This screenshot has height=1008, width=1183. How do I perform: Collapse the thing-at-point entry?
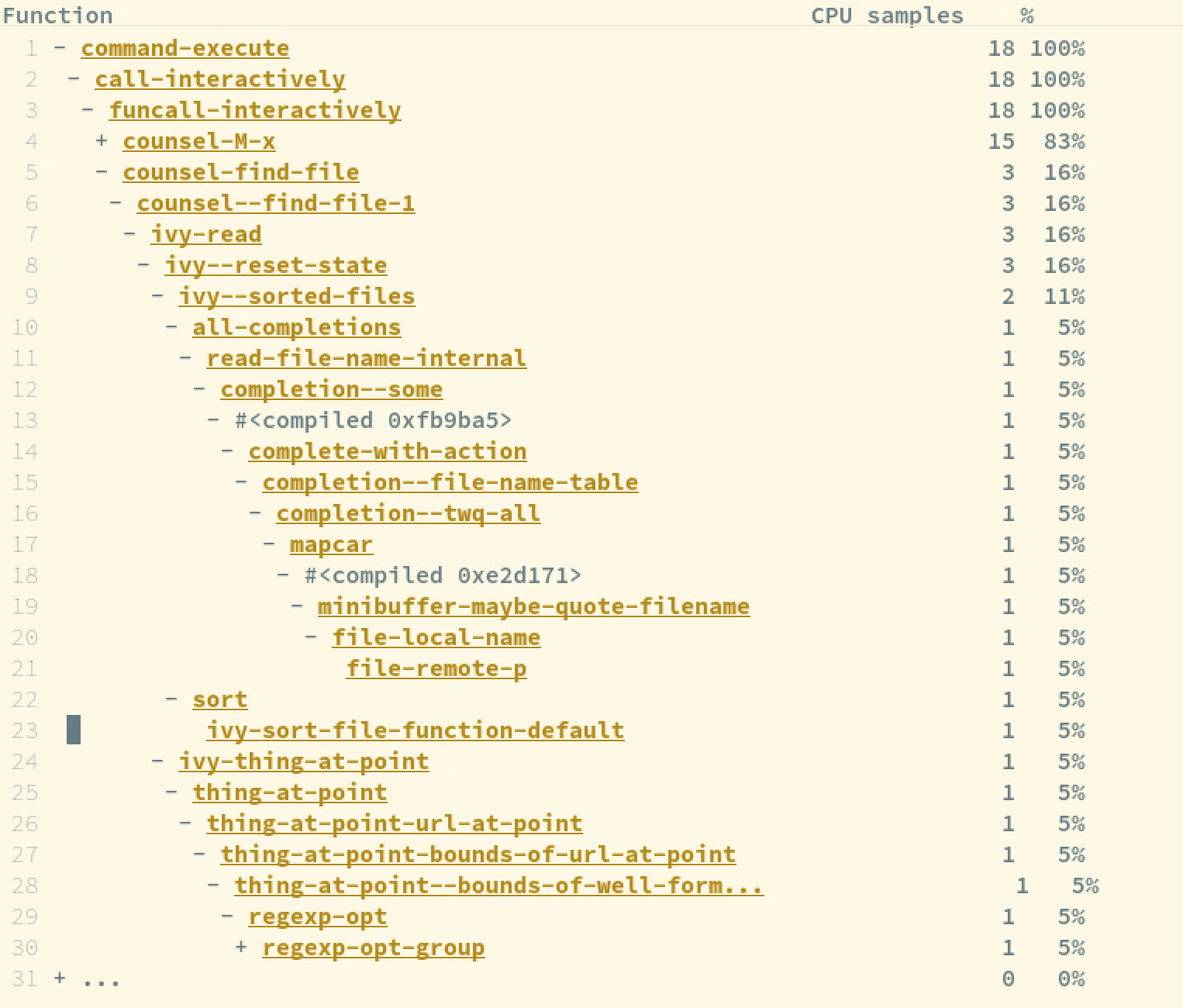click(x=169, y=792)
